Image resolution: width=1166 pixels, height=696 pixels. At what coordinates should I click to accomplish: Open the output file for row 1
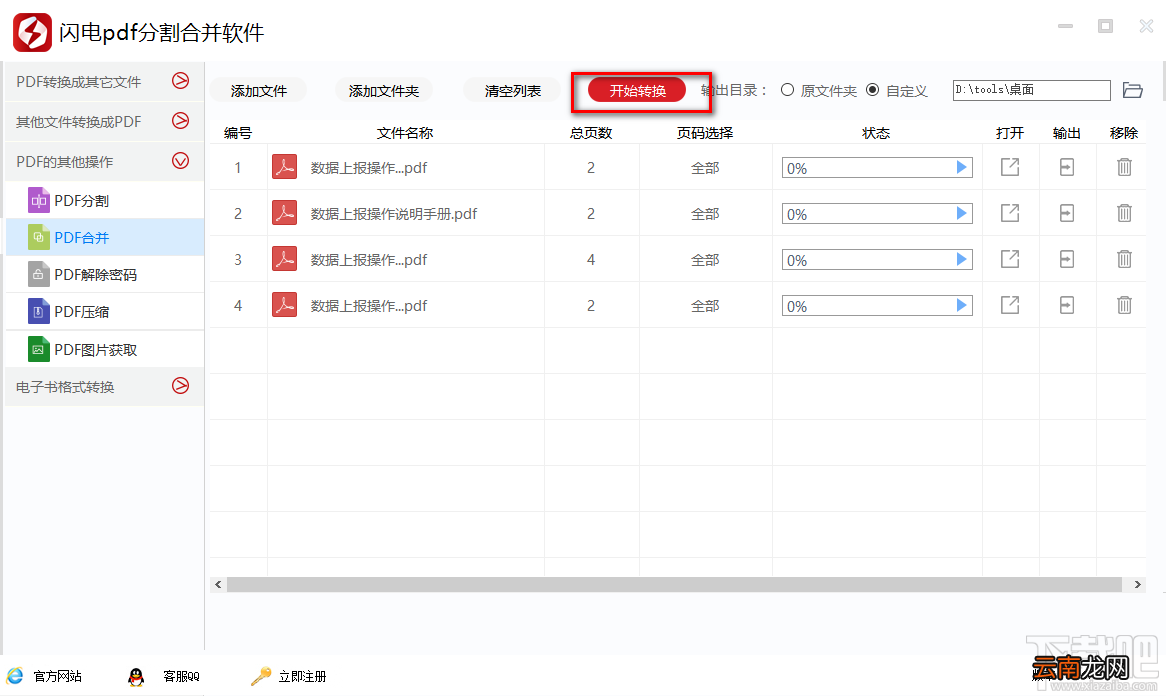1010,167
